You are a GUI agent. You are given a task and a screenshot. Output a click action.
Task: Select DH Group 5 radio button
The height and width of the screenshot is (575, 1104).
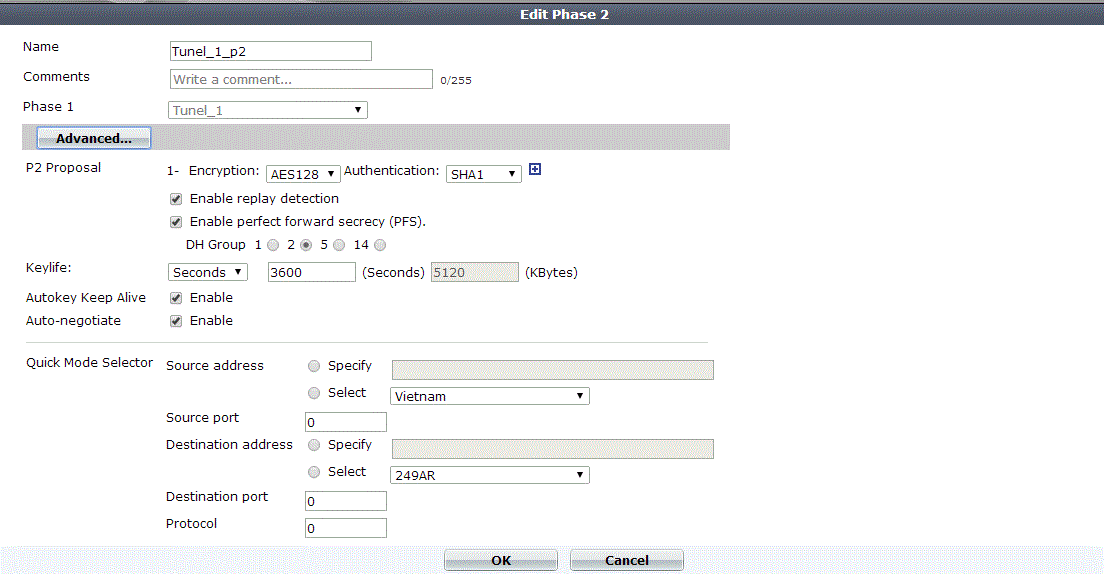tap(339, 245)
